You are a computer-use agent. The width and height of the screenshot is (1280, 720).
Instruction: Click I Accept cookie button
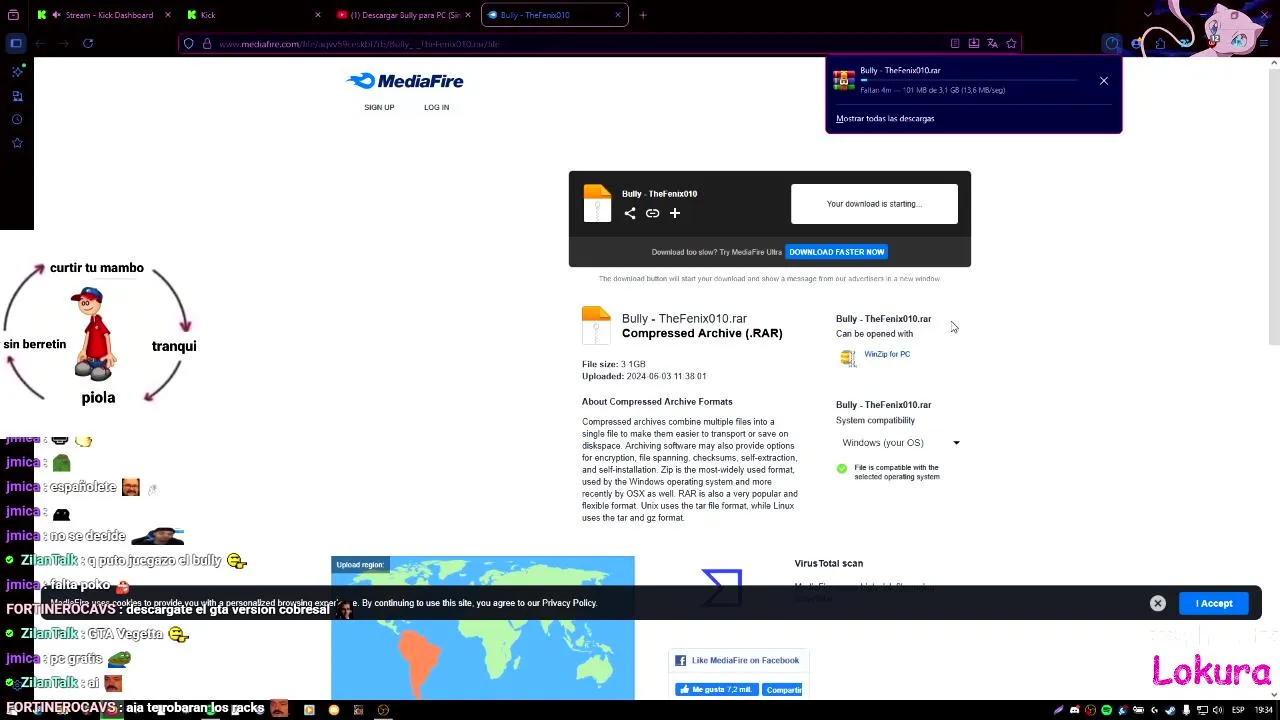(x=1214, y=603)
